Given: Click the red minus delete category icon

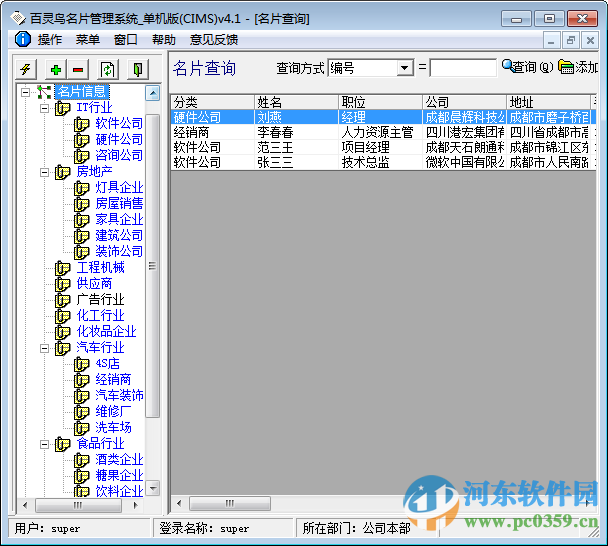Looking at the screenshot, I should click(x=78, y=70).
